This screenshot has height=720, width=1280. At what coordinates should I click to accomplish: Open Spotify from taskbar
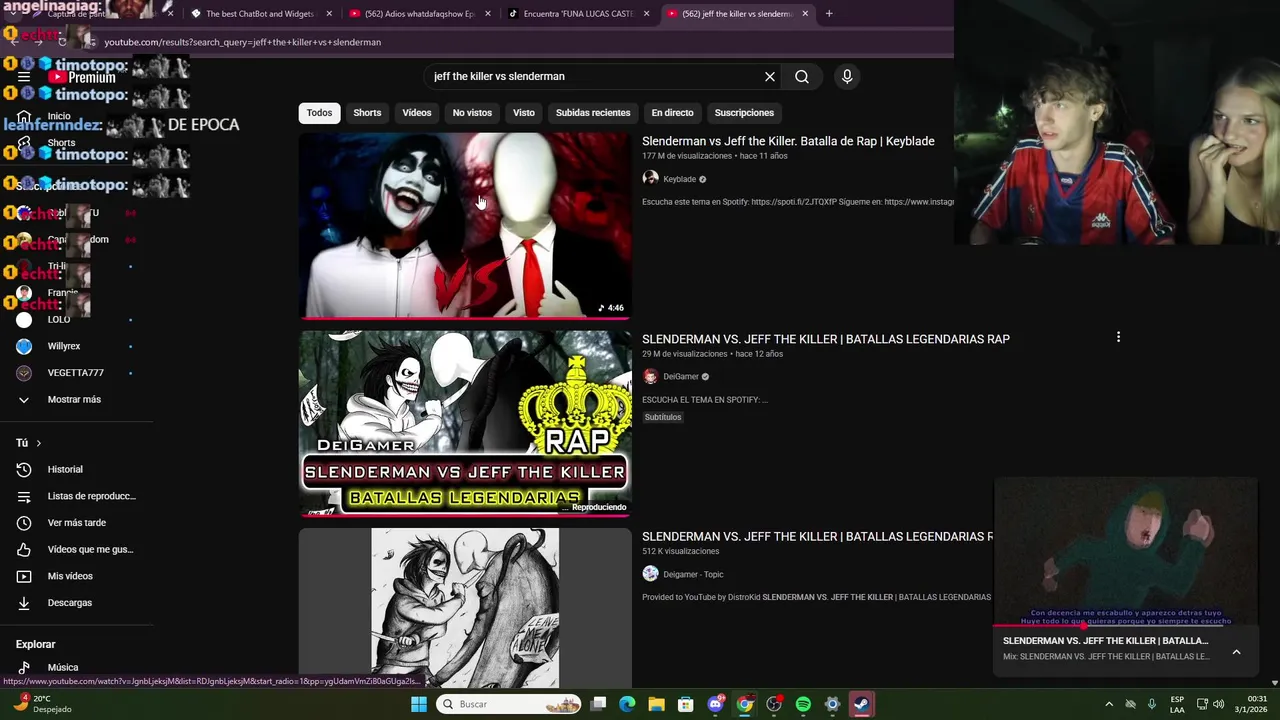[803, 704]
